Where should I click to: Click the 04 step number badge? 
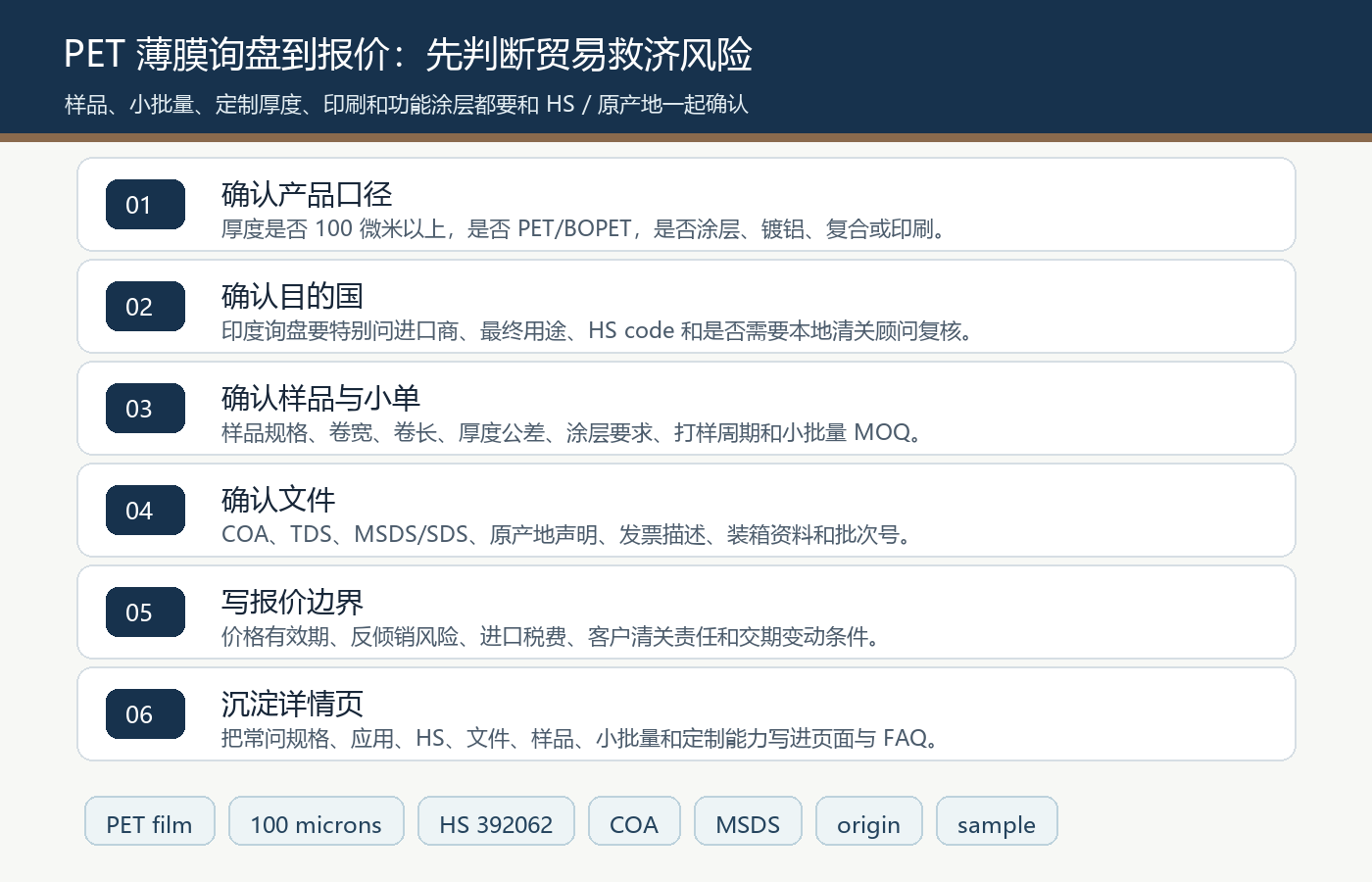145,510
